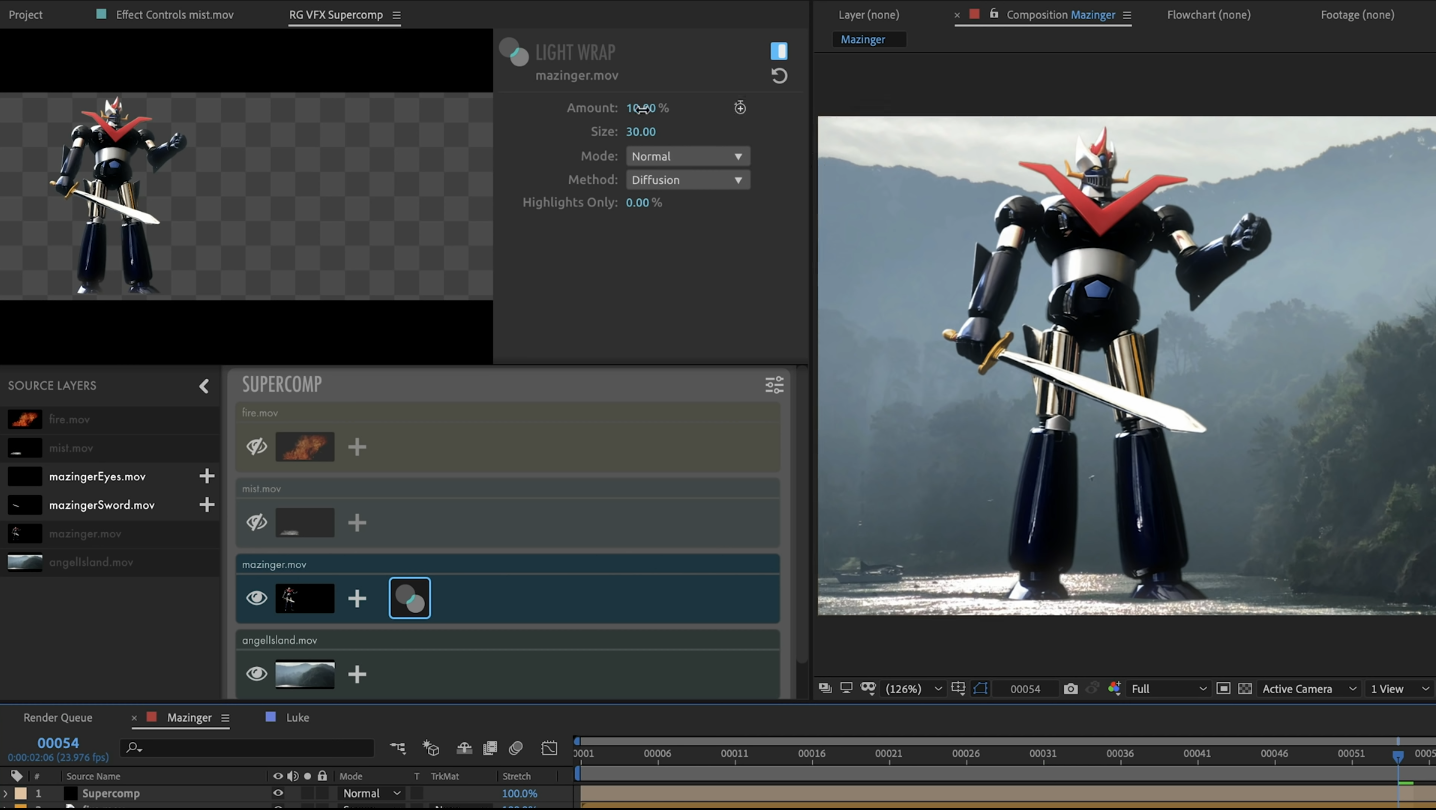Open the Render Queue tab
Screen dimensions: 1436x810
[x=58, y=718]
